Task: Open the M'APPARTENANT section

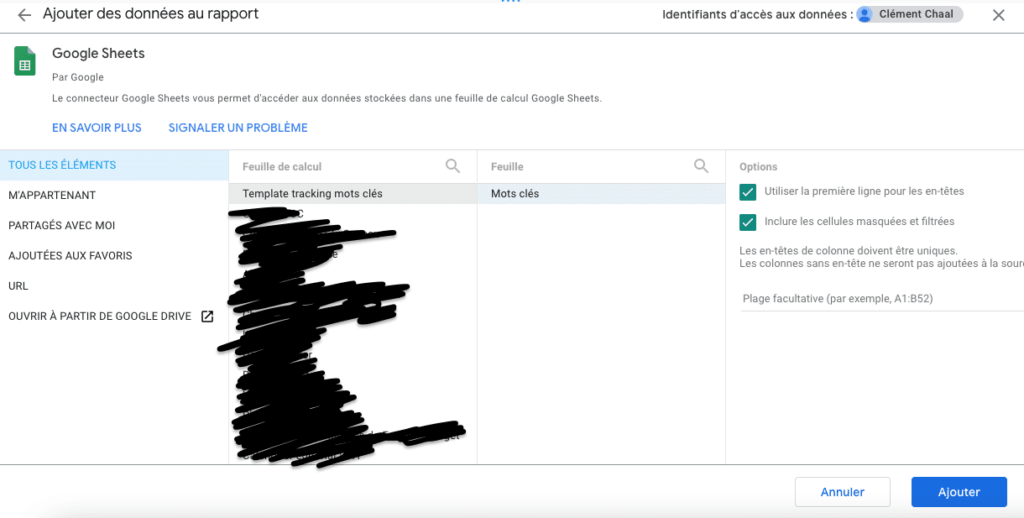Action: (52, 195)
